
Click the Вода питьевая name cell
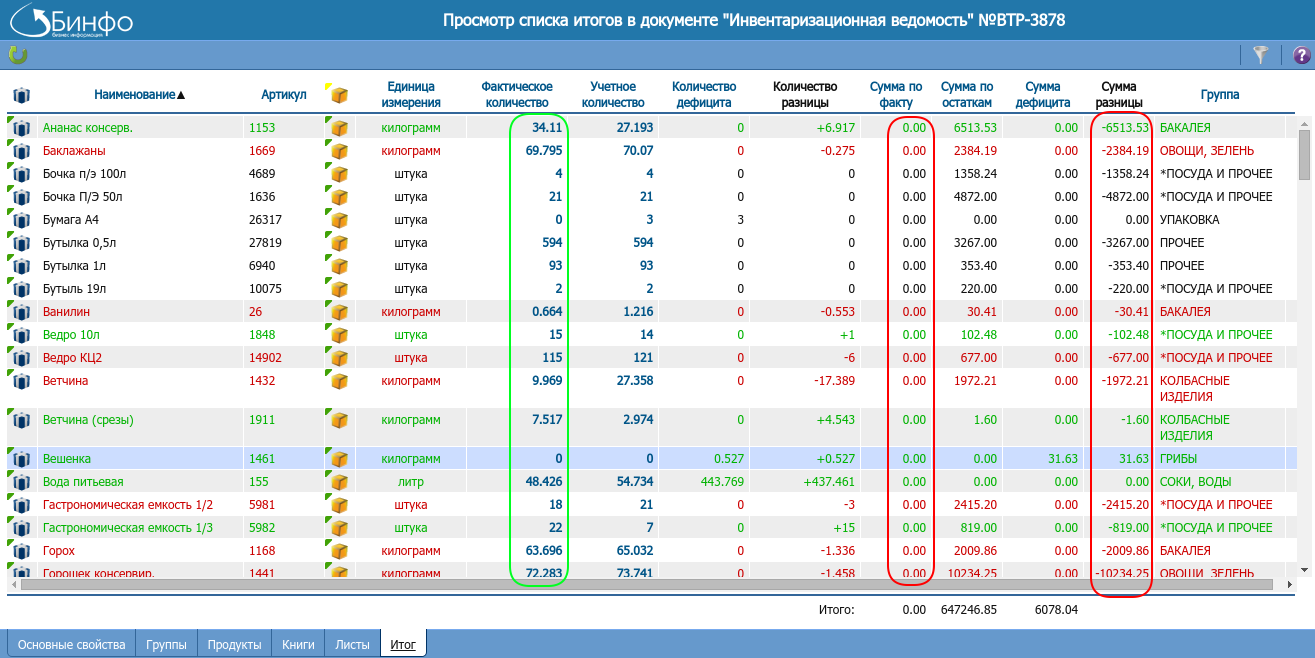[83, 482]
